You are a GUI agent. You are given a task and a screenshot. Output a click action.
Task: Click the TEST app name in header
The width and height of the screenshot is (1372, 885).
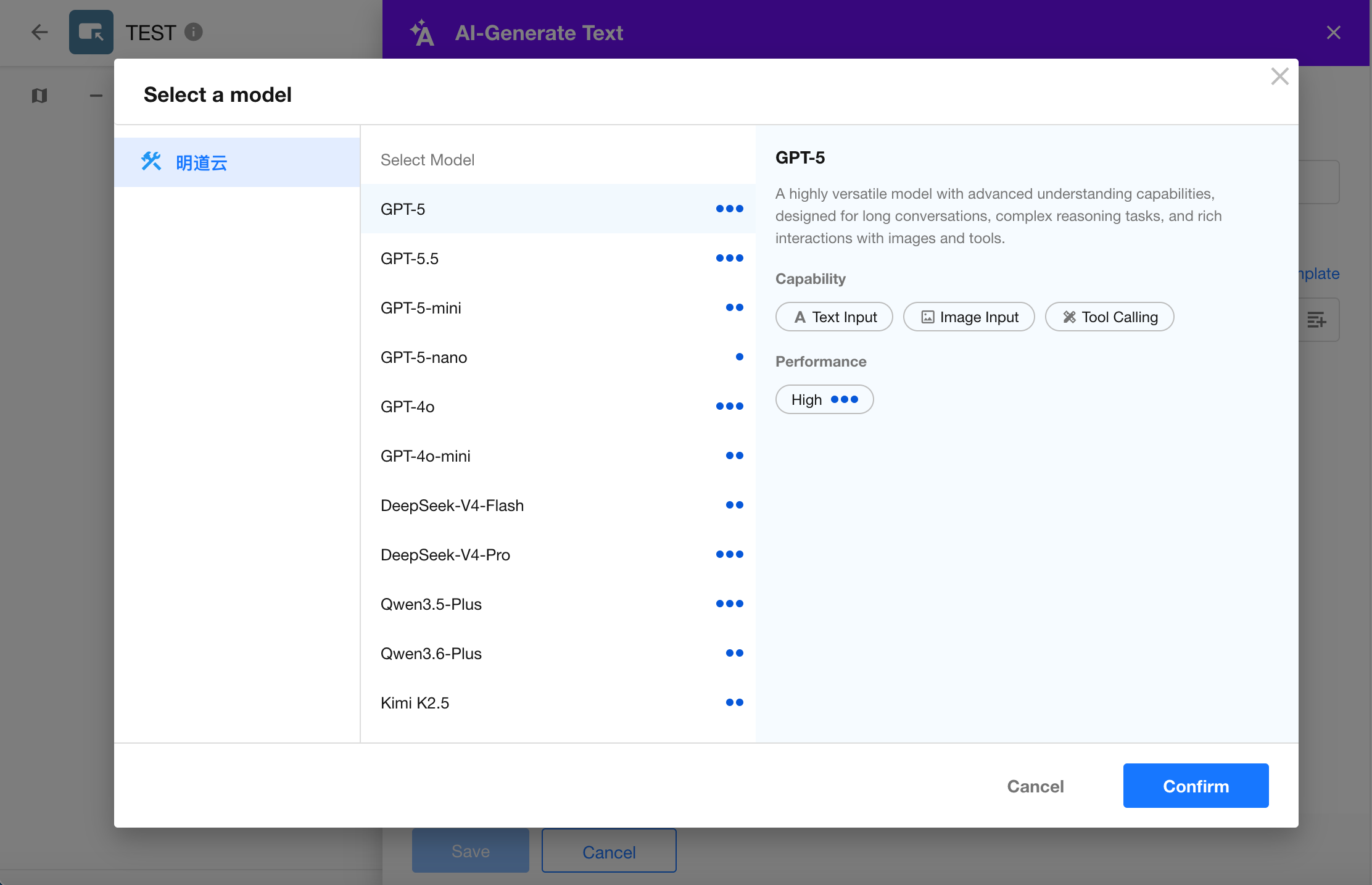coord(151,32)
